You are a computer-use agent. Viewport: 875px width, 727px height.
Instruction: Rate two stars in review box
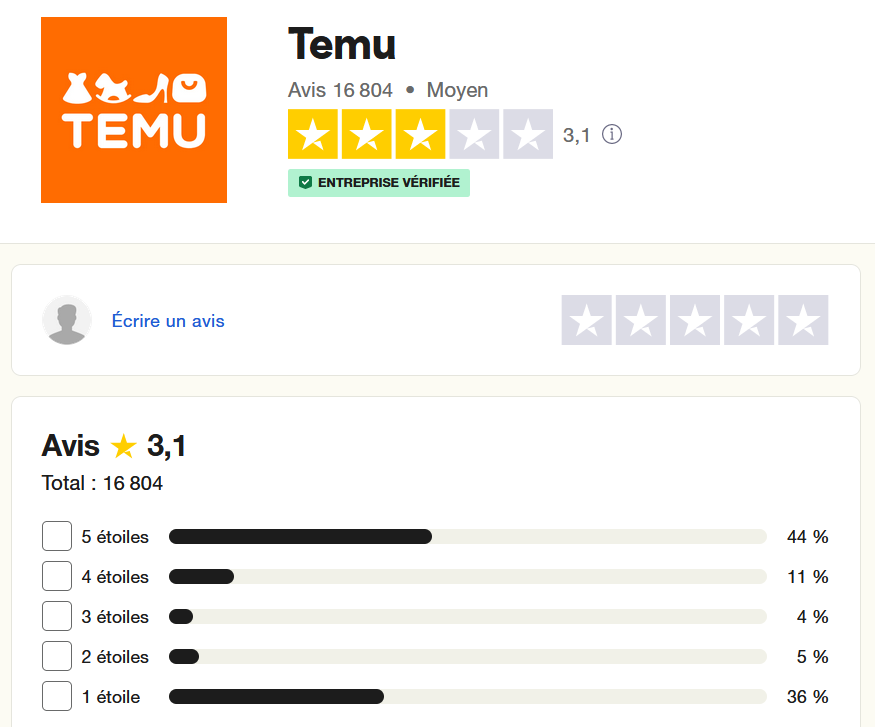pyautogui.click(x=640, y=321)
